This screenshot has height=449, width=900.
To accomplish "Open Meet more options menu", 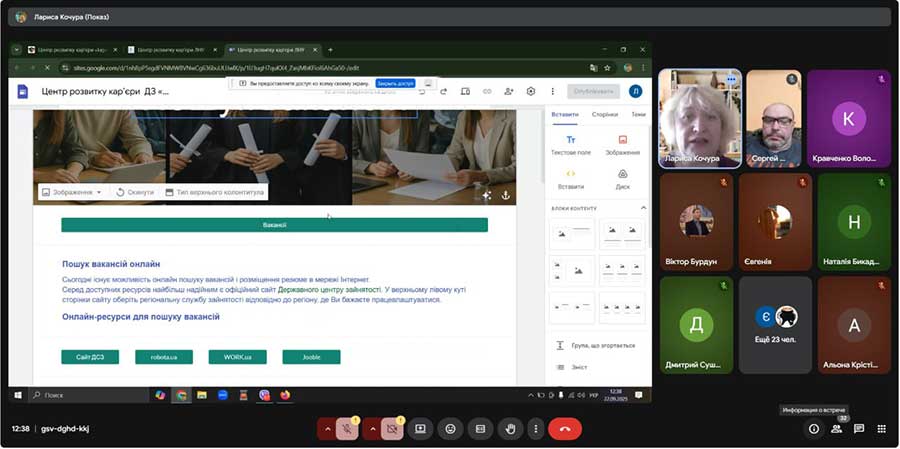I will click(535, 429).
